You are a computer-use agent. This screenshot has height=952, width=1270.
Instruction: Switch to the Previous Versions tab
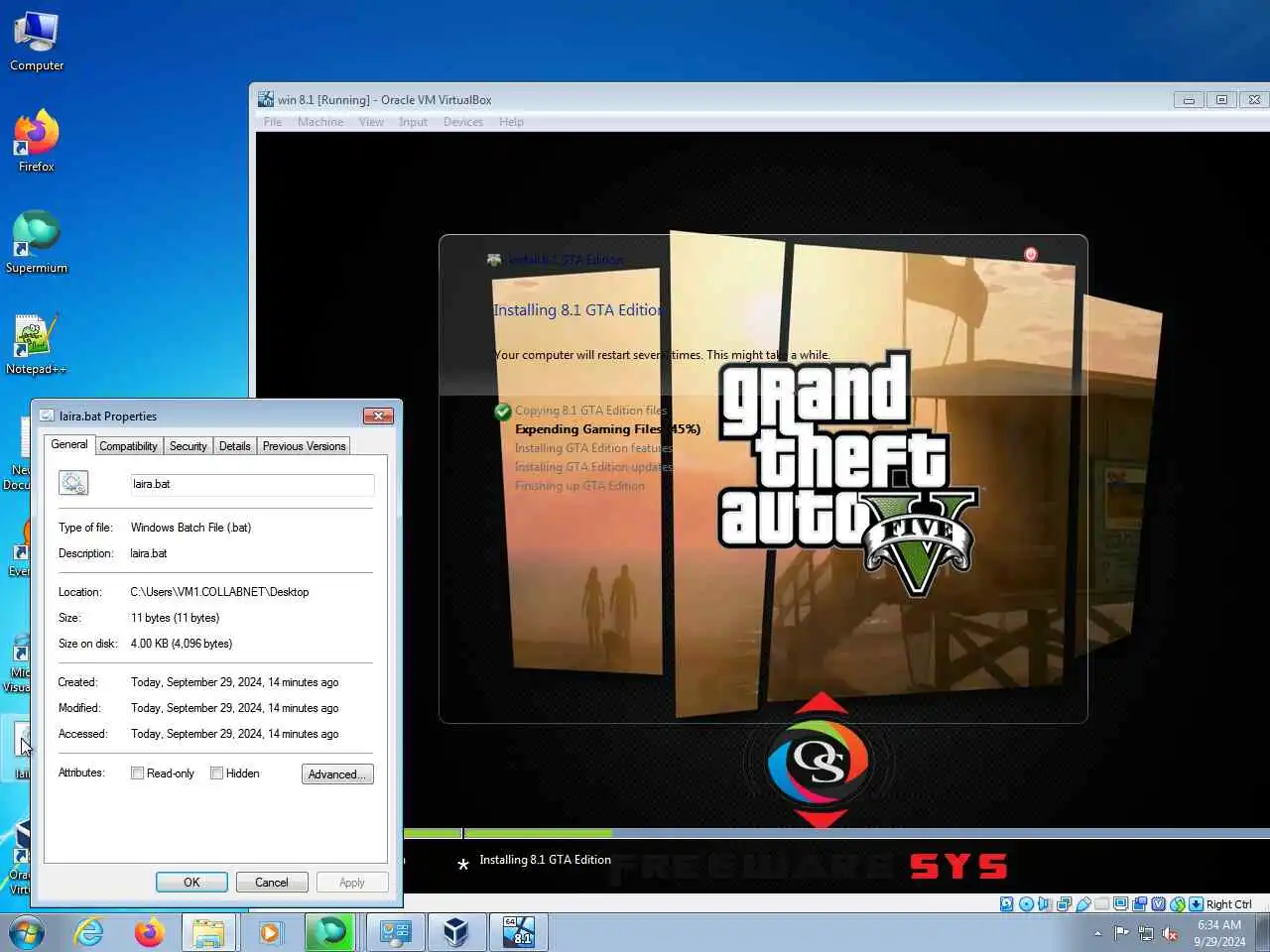(304, 446)
